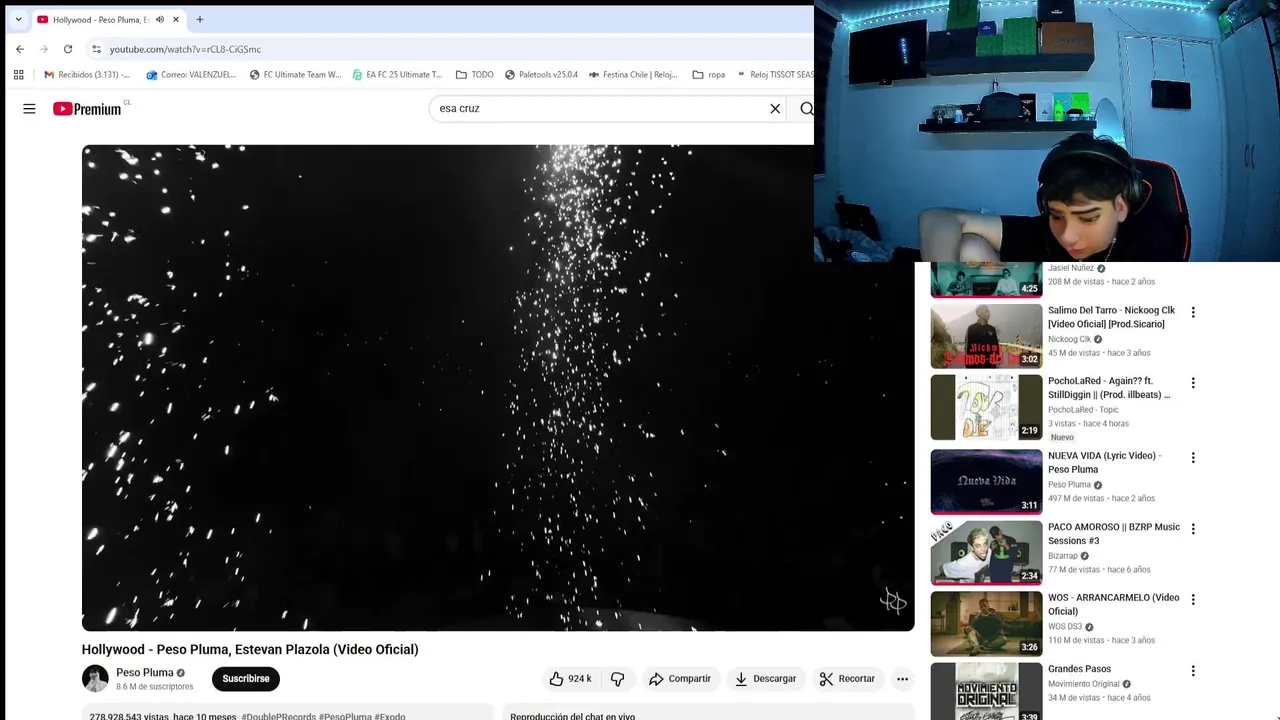Screen dimensions: 1280x720
Task: Select the Hollywood - Peso Pluma tab
Action: pos(100,19)
